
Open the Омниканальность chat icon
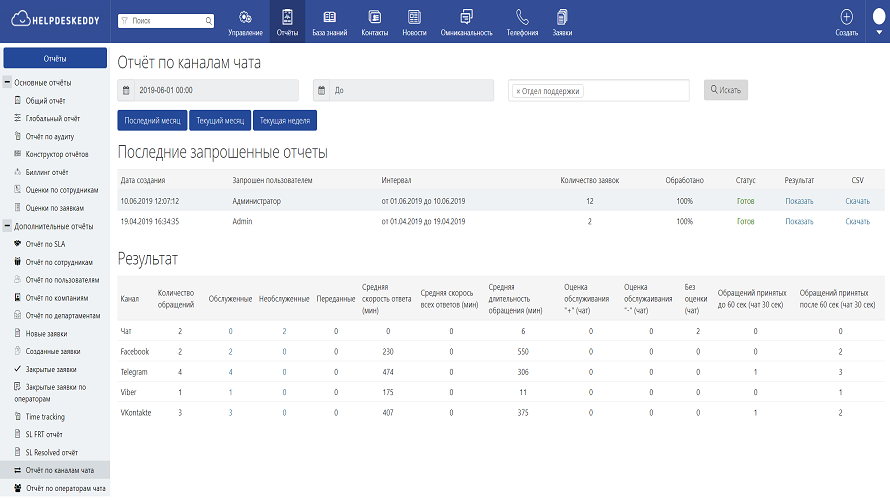(x=467, y=17)
